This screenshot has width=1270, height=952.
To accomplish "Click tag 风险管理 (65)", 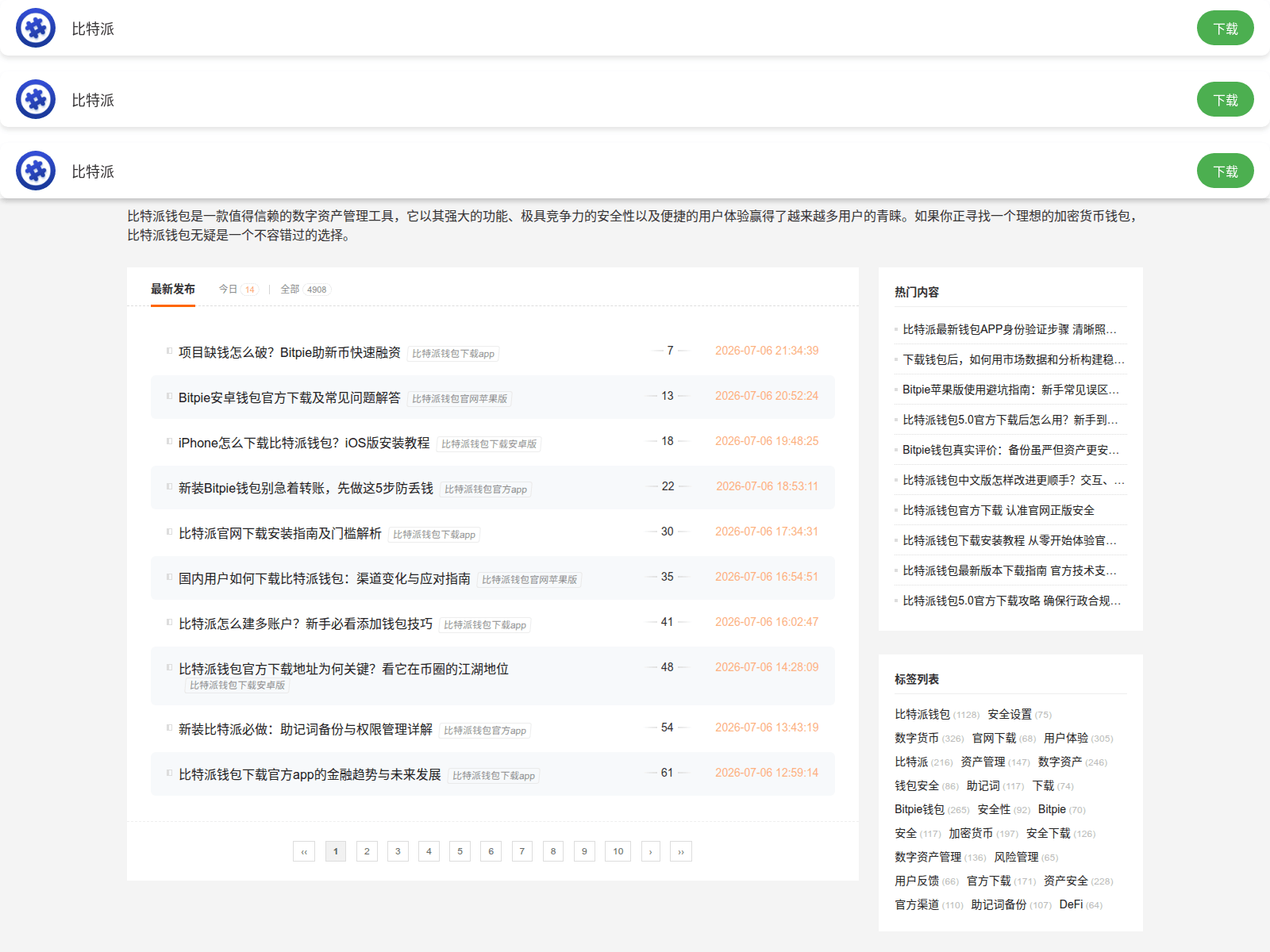I will click(x=1026, y=857).
